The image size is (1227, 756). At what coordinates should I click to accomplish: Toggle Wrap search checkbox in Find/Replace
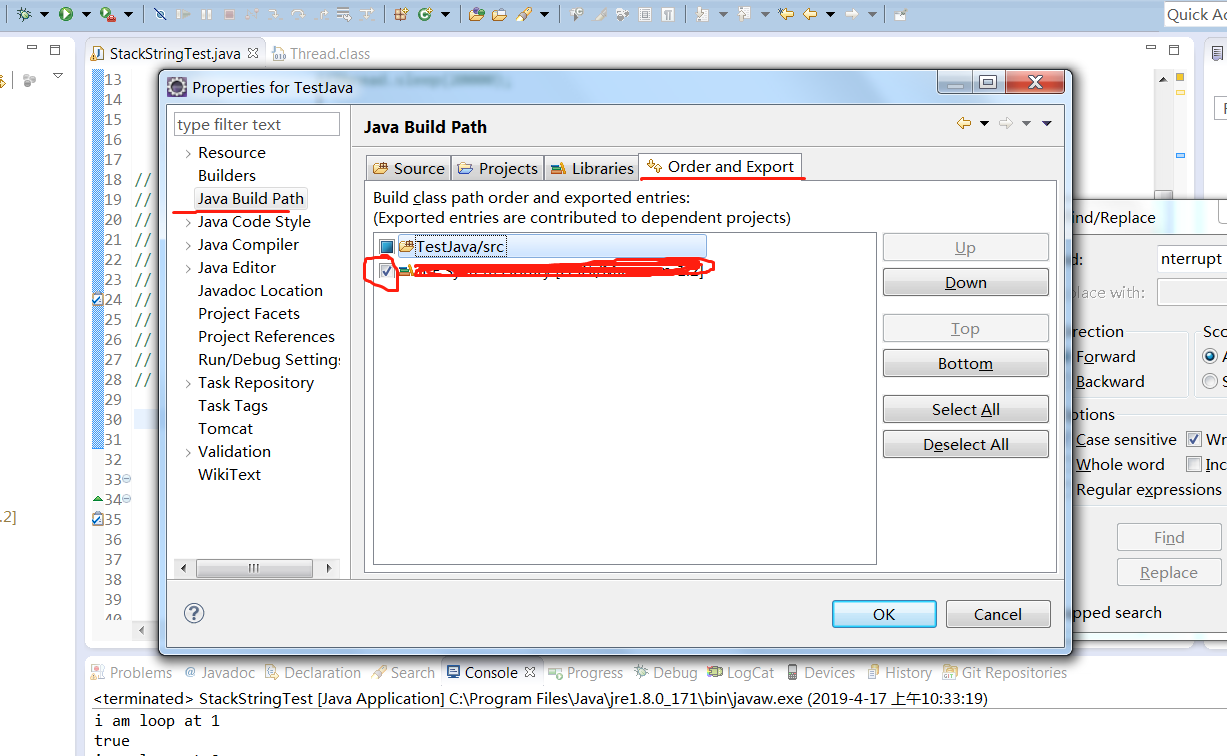coord(1194,439)
